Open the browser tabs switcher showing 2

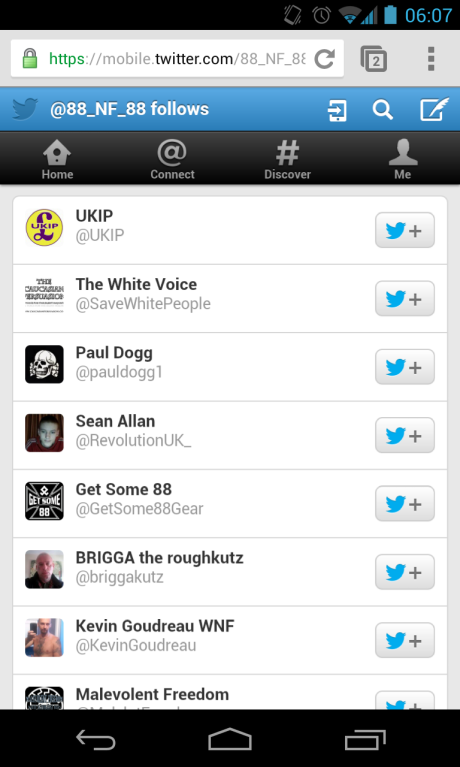(374, 59)
